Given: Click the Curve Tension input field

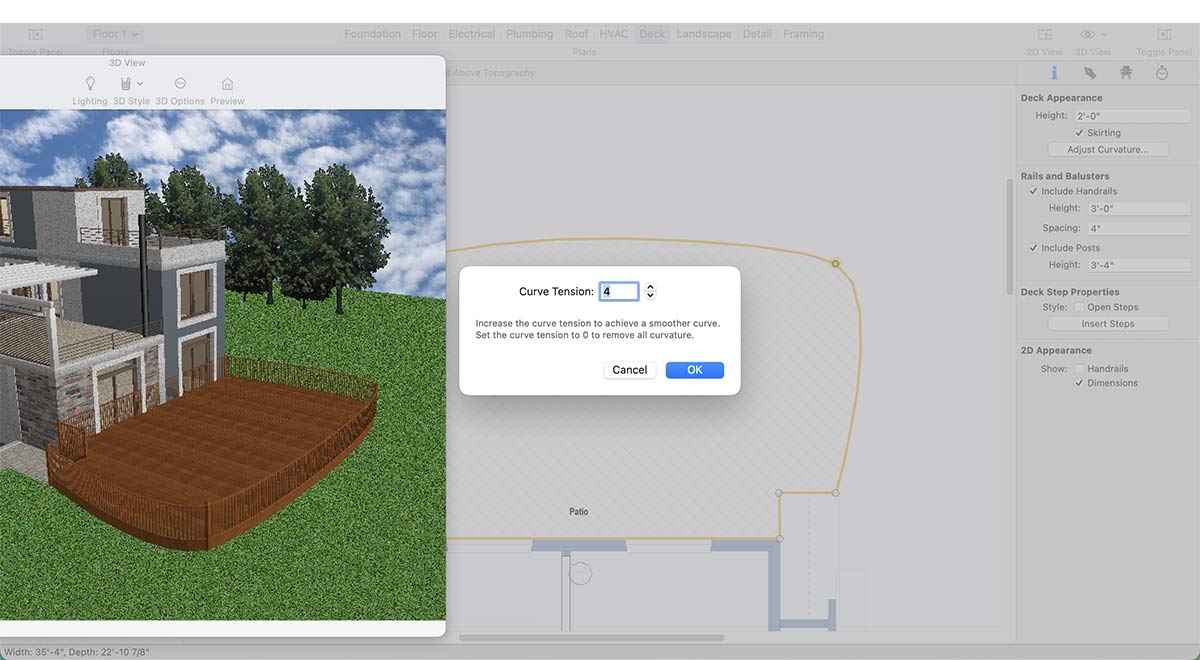Looking at the screenshot, I should [619, 292].
